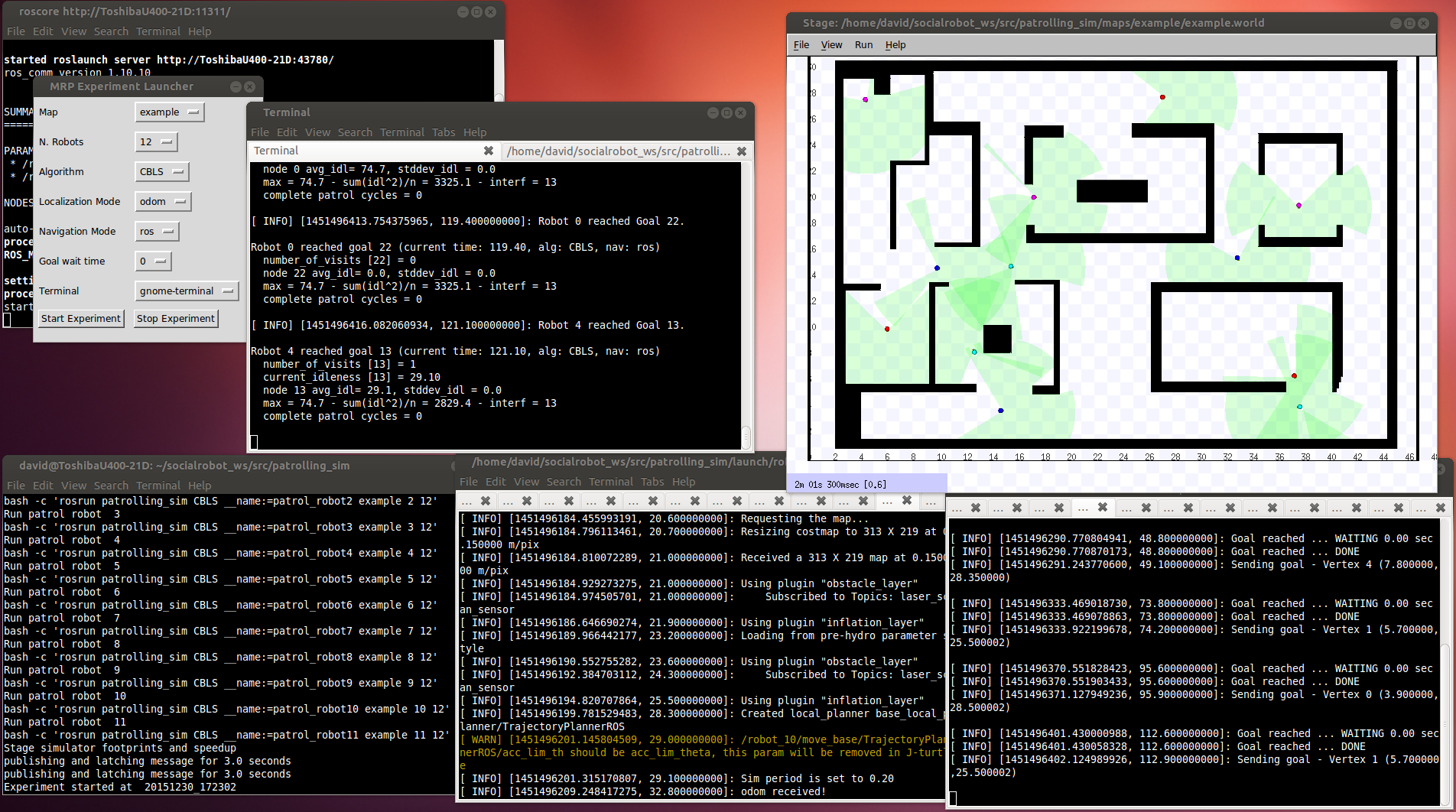1456x812 pixels.
Task: Close the /home/david/socialrobot_ws tab in the middle terminal
Action: [x=741, y=151]
